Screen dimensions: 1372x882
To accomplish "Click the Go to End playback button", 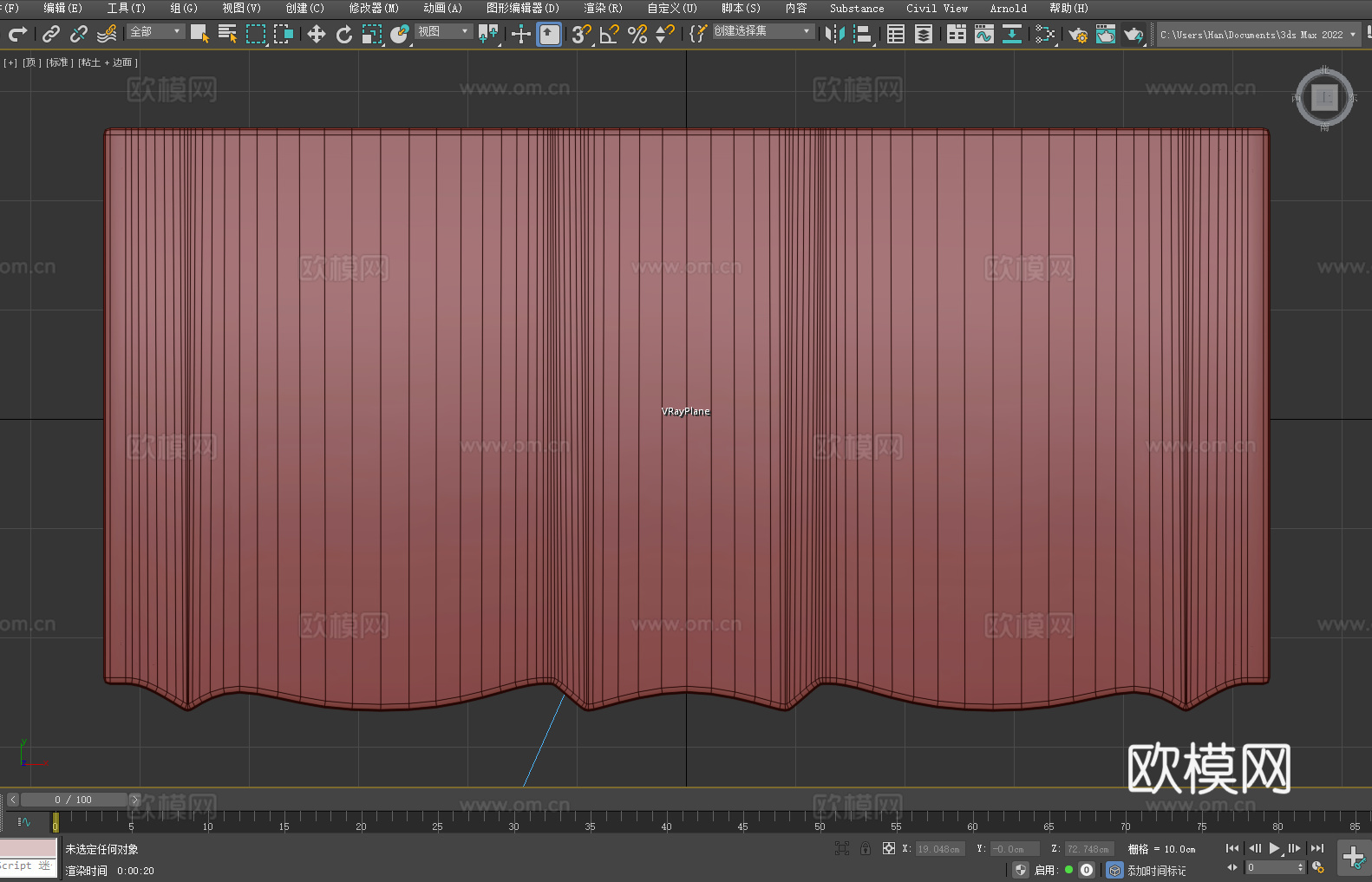I will (x=1317, y=848).
